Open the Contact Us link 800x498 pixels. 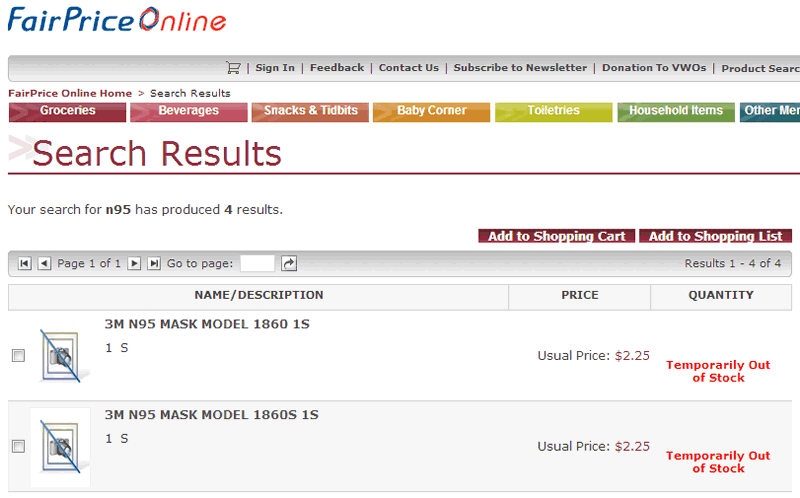409,68
